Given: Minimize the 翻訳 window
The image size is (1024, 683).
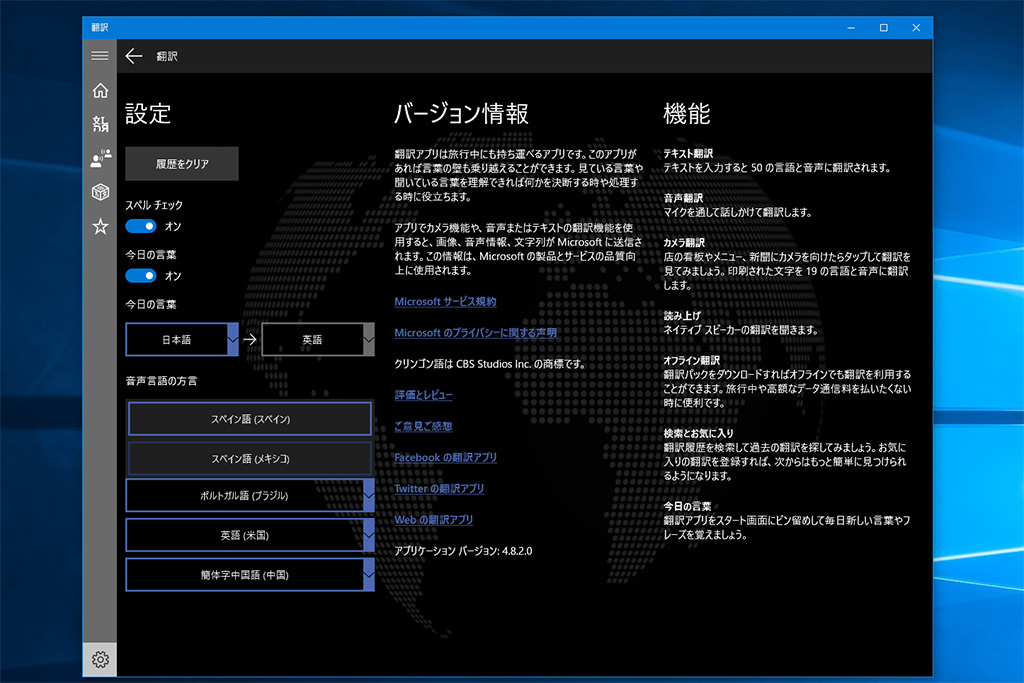Looking at the screenshot, I should (x=851, y=27).
